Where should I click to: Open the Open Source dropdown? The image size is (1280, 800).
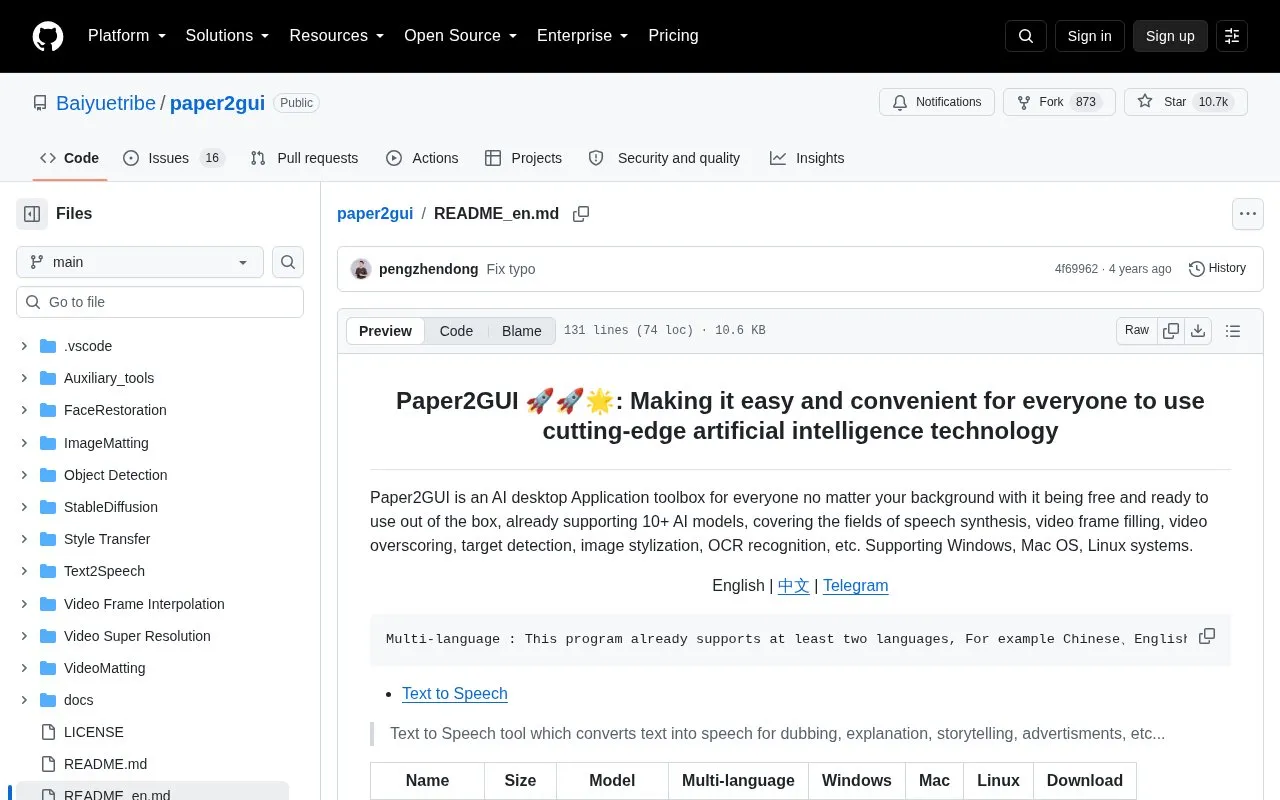tap(461, 36)
